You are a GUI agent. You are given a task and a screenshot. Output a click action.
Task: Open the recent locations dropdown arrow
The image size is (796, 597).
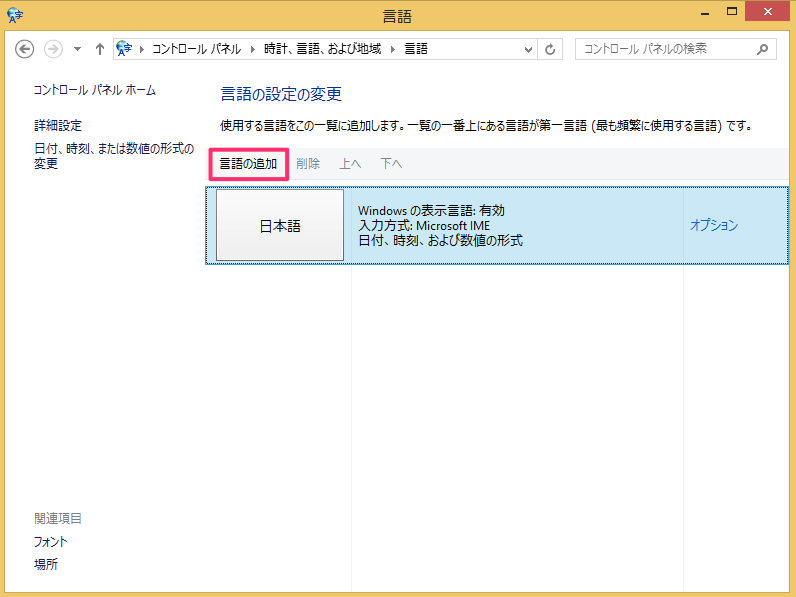(77, 49)
